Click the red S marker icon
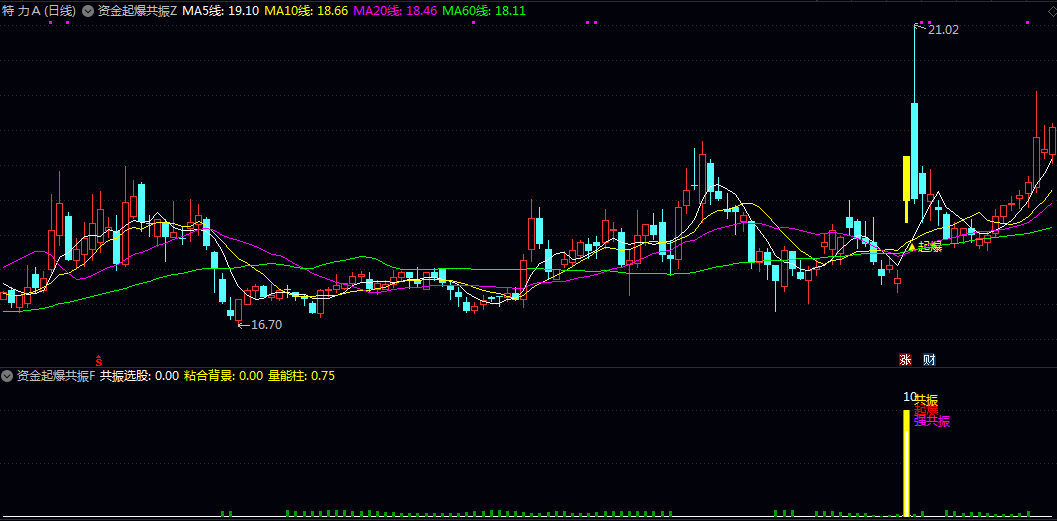The height and width of the screenshot is (521, 1057). point(98,359)
